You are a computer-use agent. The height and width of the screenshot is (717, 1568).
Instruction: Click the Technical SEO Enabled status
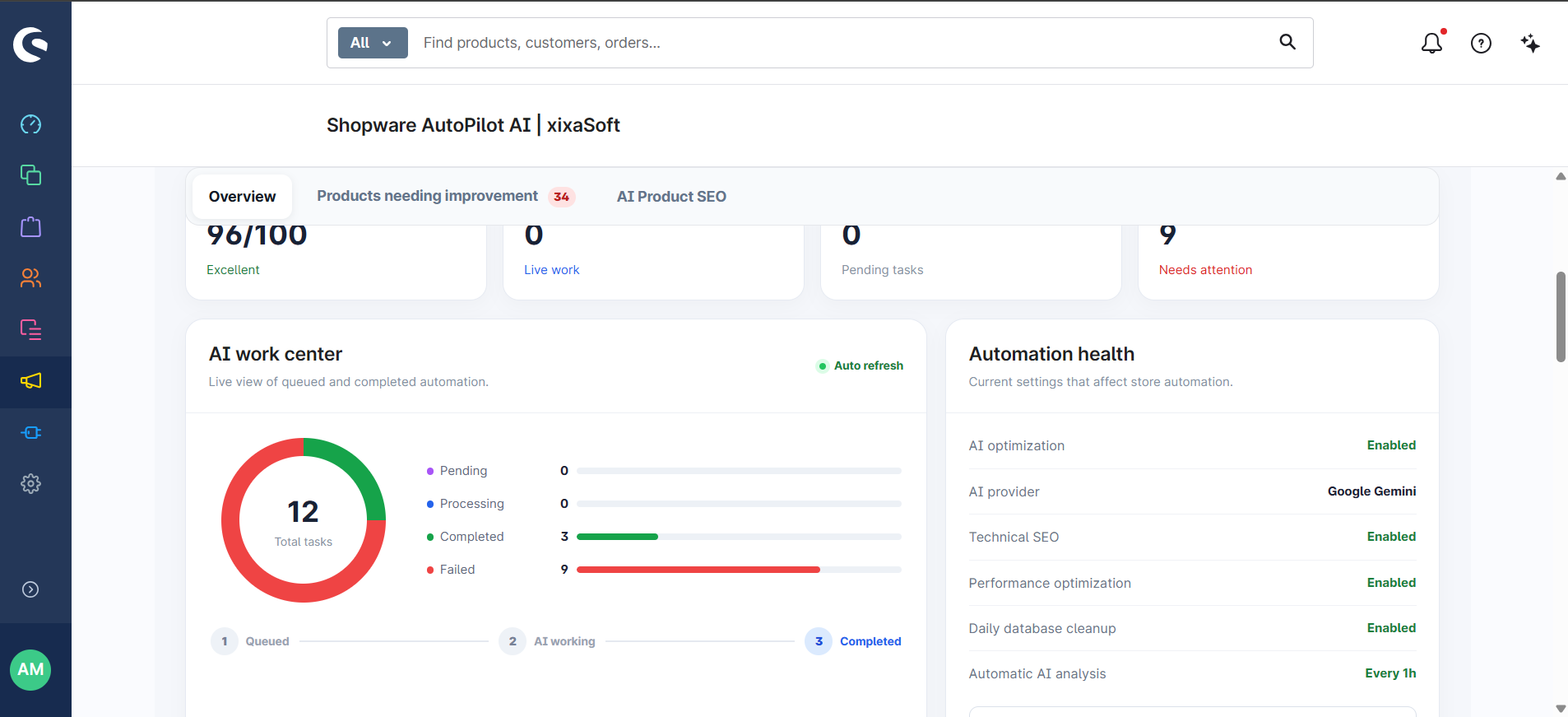pos(1391,537)
